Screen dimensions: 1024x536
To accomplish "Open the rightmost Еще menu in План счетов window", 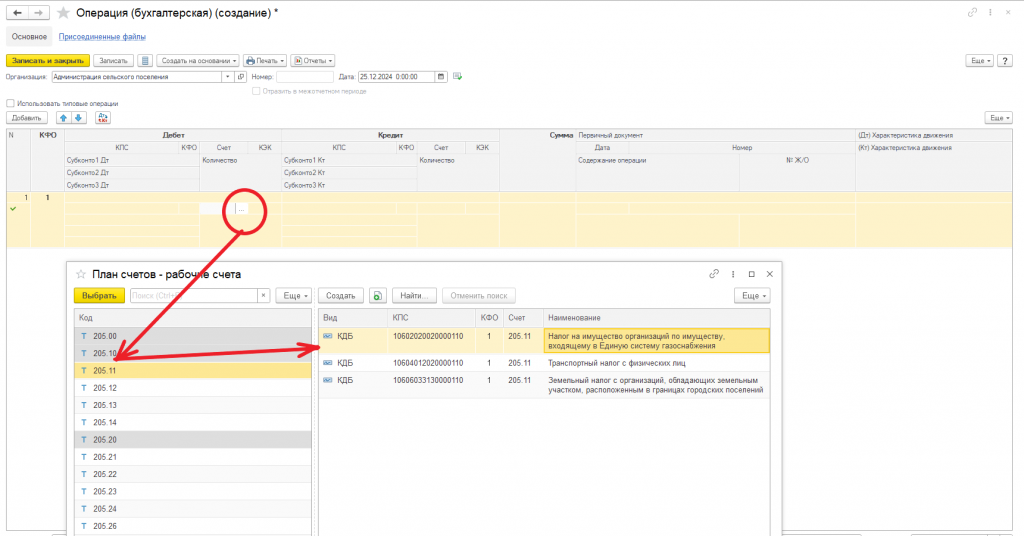I will coord(752,296).
